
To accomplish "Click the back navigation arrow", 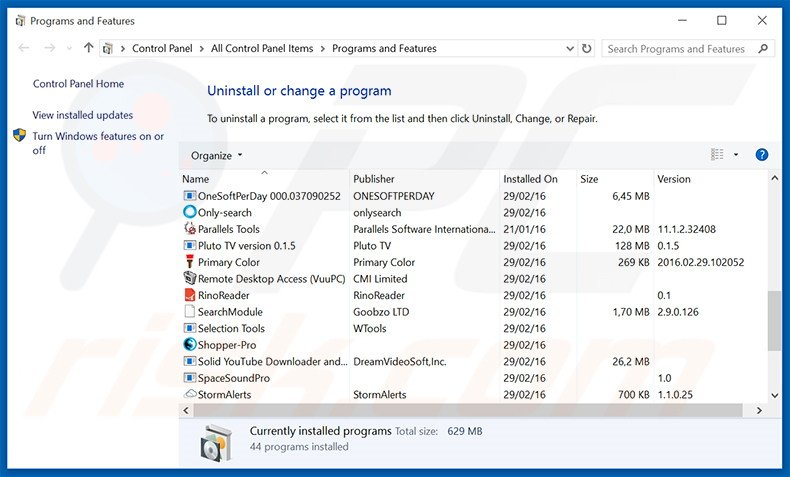I will pyautogui.click(x=24, y=48).
